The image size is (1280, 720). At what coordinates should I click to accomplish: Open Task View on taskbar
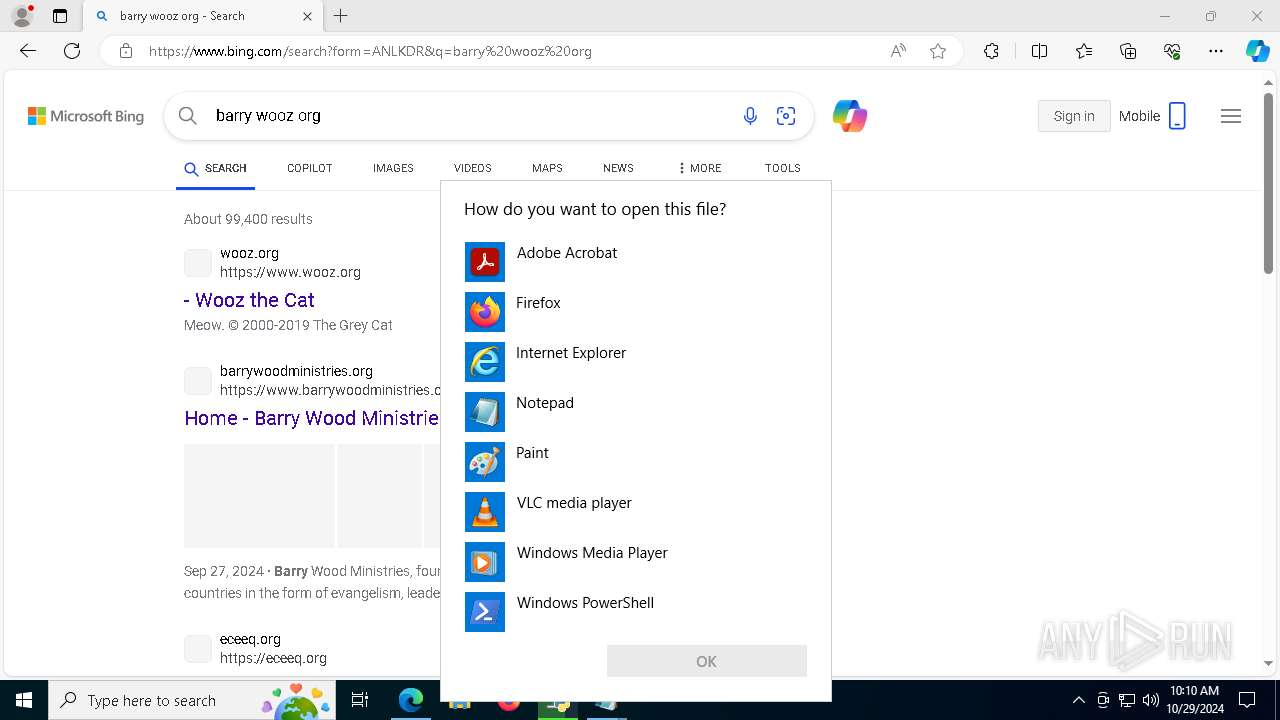[x=360, y=700]
